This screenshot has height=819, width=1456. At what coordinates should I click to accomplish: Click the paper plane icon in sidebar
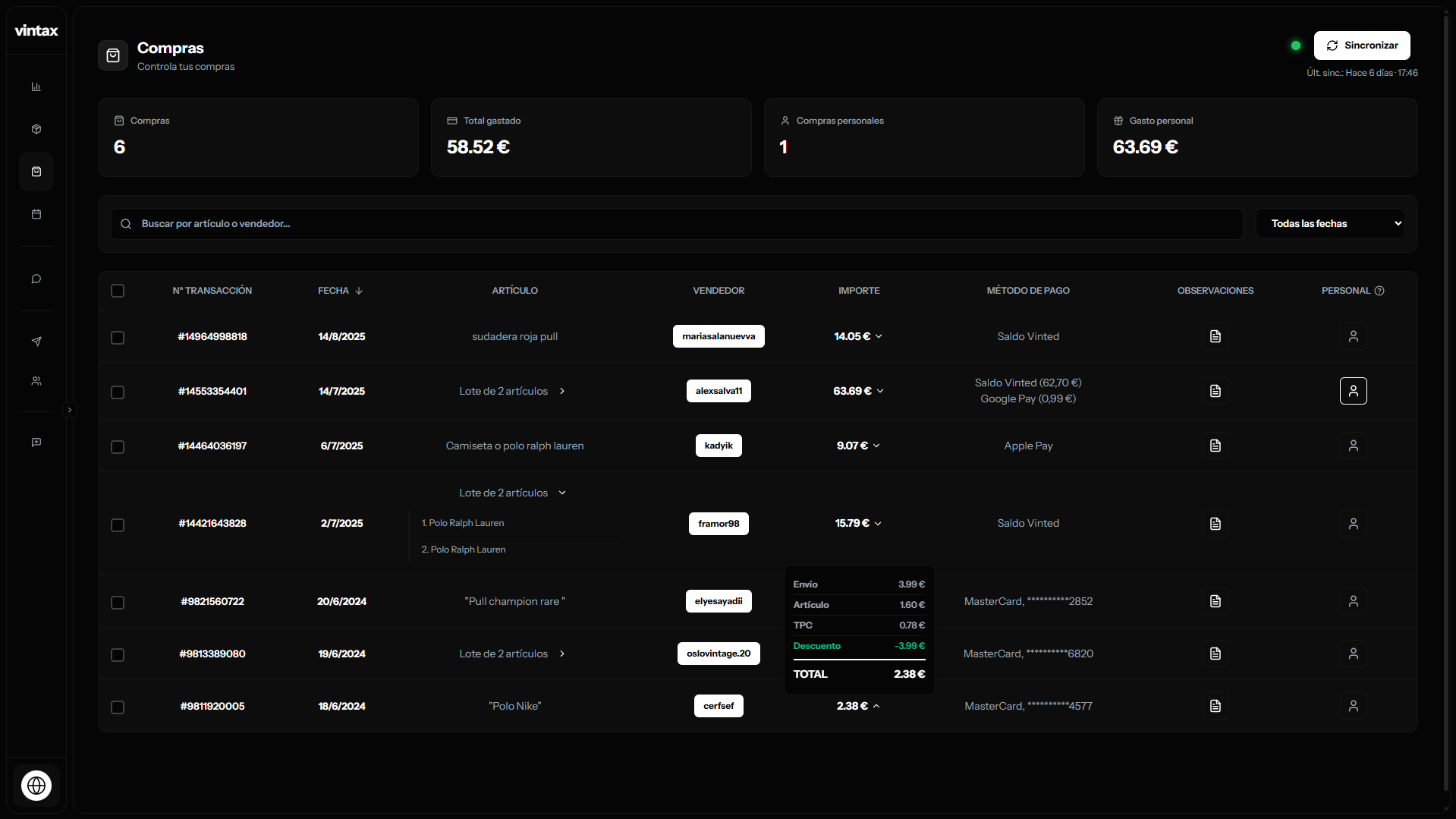[36, 342]
